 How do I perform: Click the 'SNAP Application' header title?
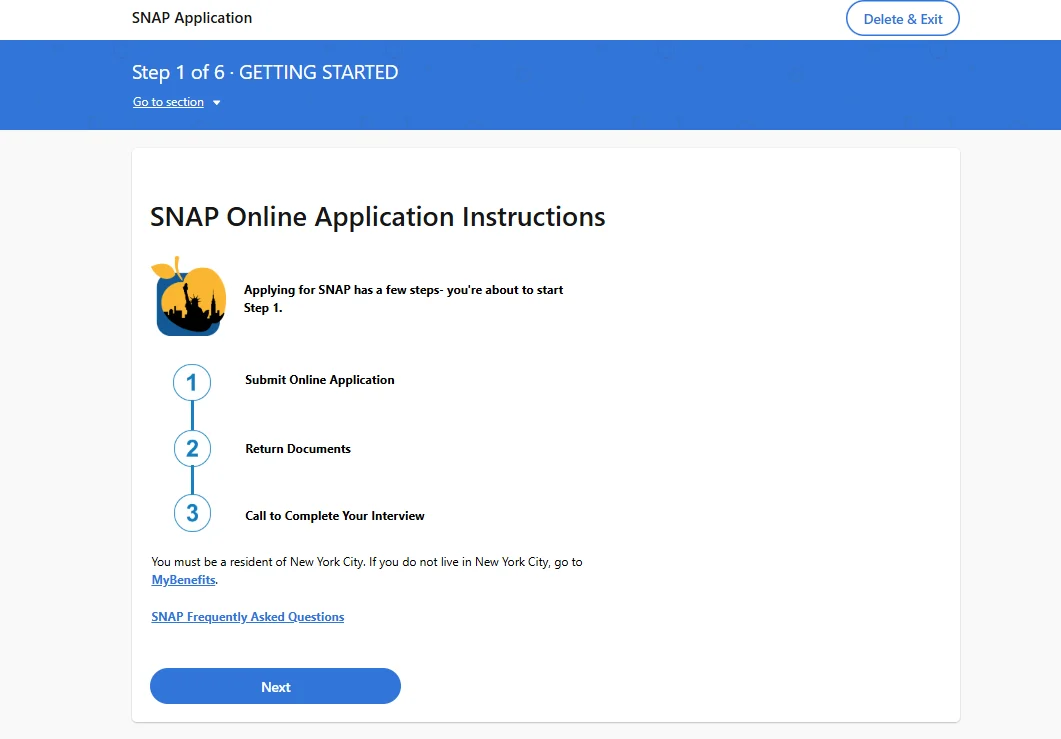coord(191,18)
